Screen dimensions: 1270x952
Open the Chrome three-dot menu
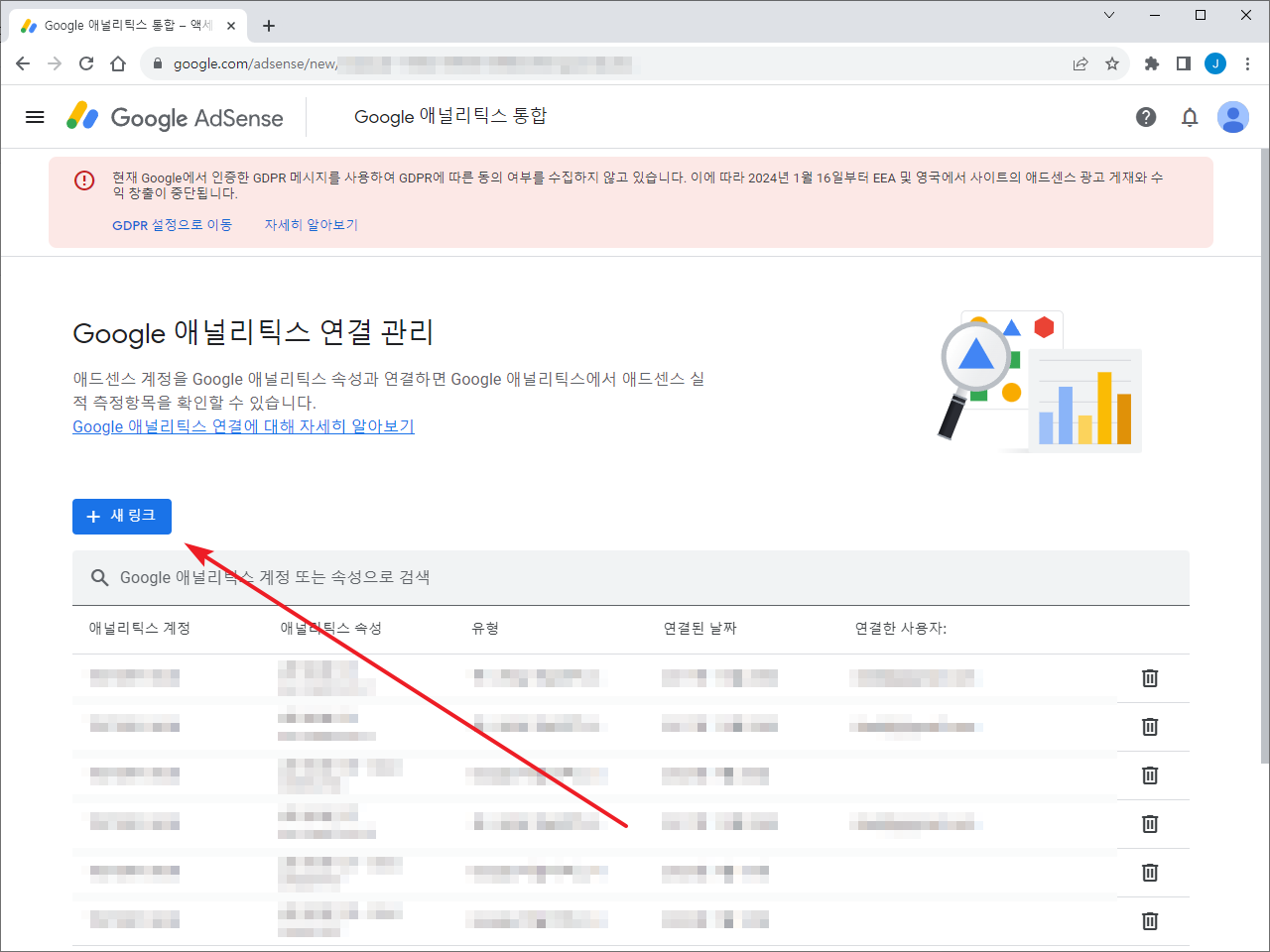[x=1247, y=63]
